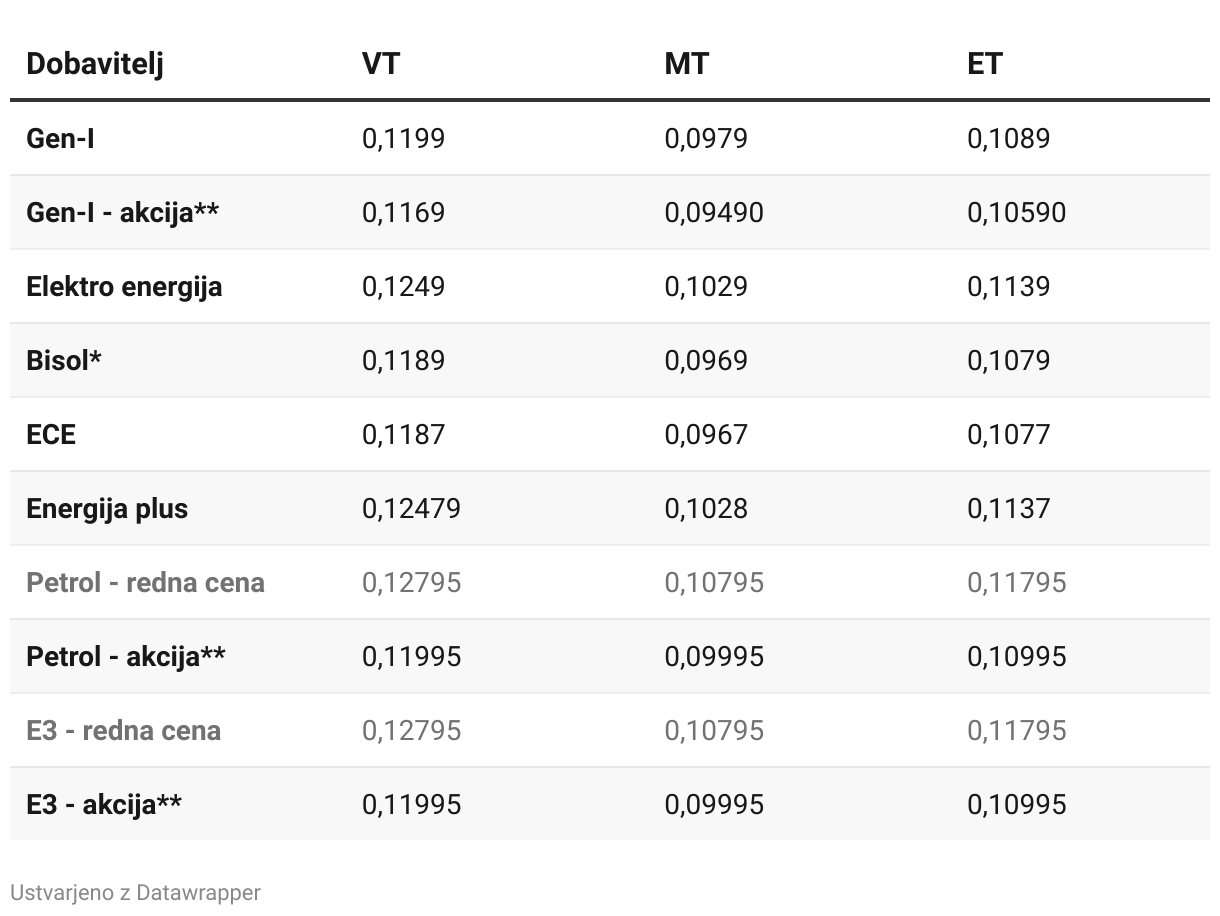Click the Elektro energija supplier name
Viewport: 1220px width, 916px height.
124,286
